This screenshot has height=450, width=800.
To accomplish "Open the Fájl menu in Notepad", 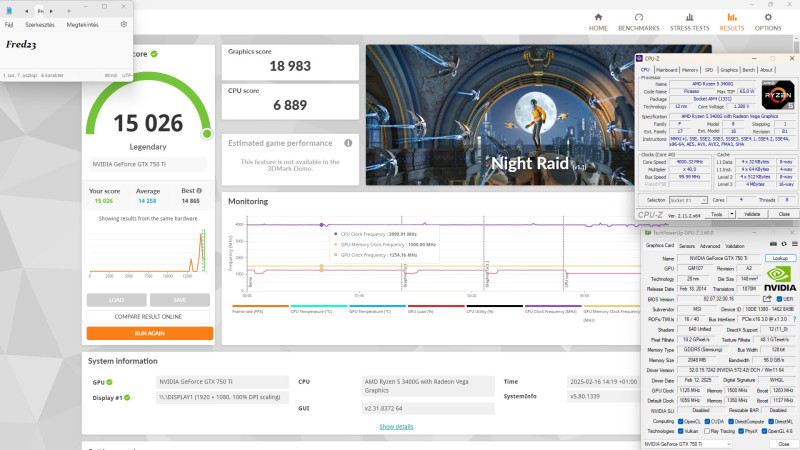I will (x=9, y=24).
